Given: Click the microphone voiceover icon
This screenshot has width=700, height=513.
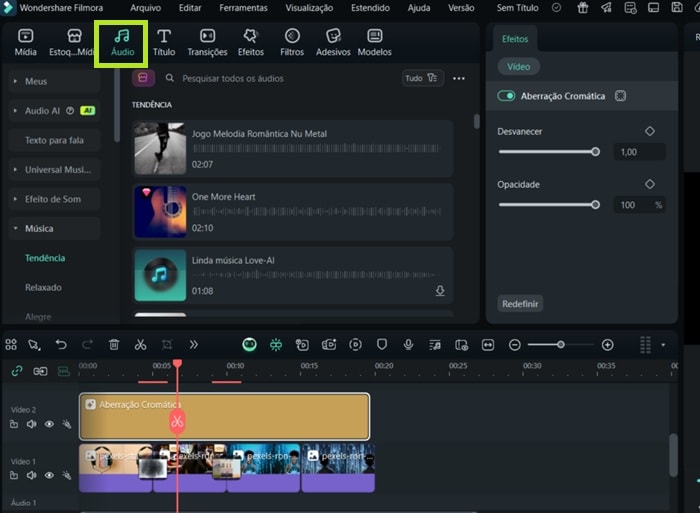Looking at the screenshot, I should coord(408,345).
